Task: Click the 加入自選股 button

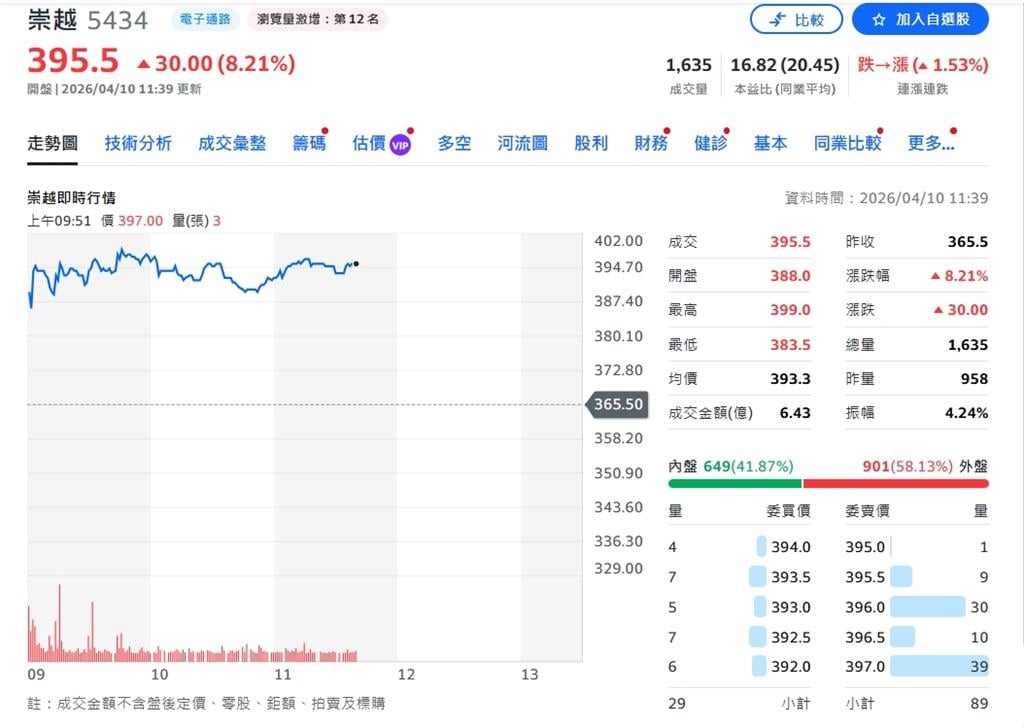Action: pos(919,19)
